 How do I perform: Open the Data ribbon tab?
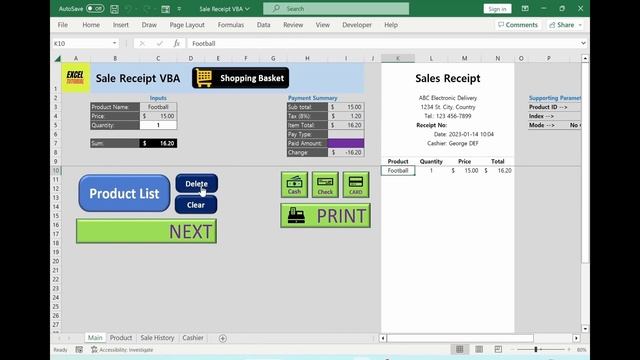coord(263,25)
